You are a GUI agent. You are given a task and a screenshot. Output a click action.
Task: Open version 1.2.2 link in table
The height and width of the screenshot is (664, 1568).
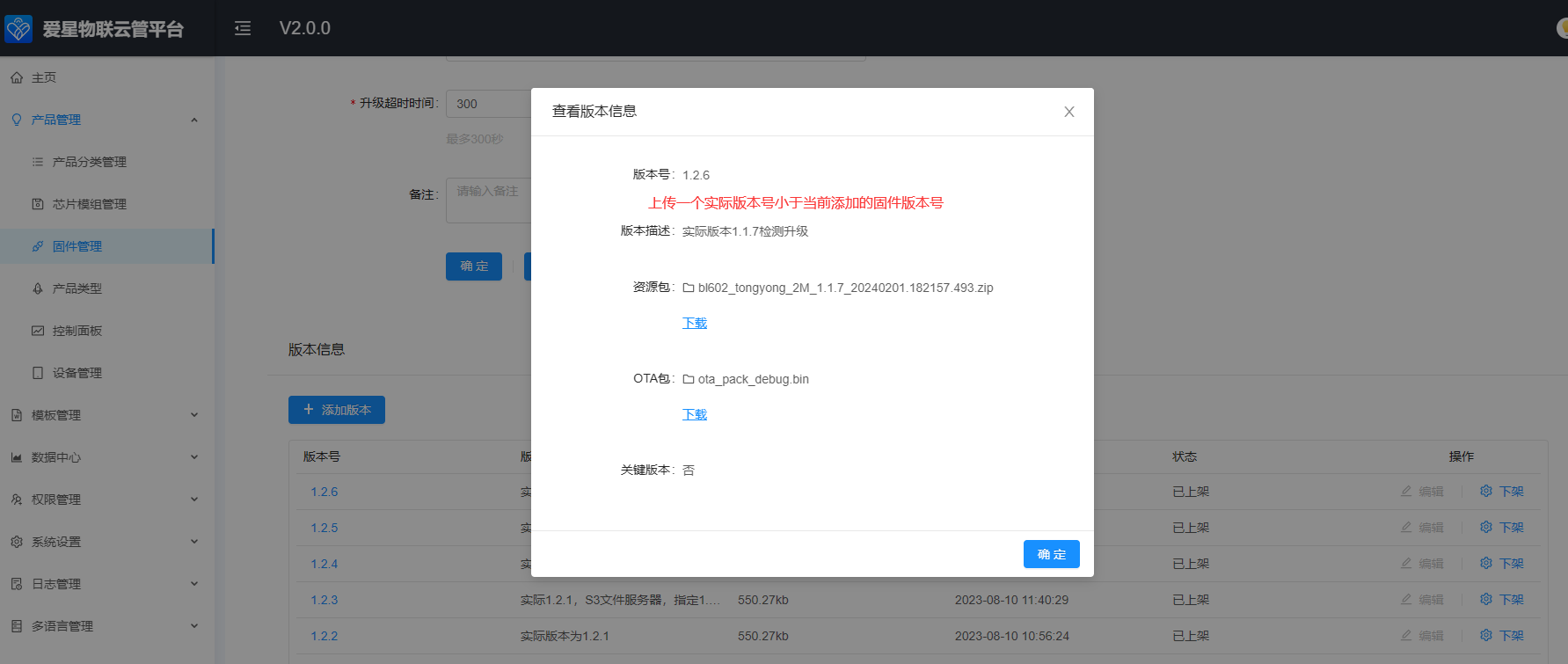[x=325, y=636]
